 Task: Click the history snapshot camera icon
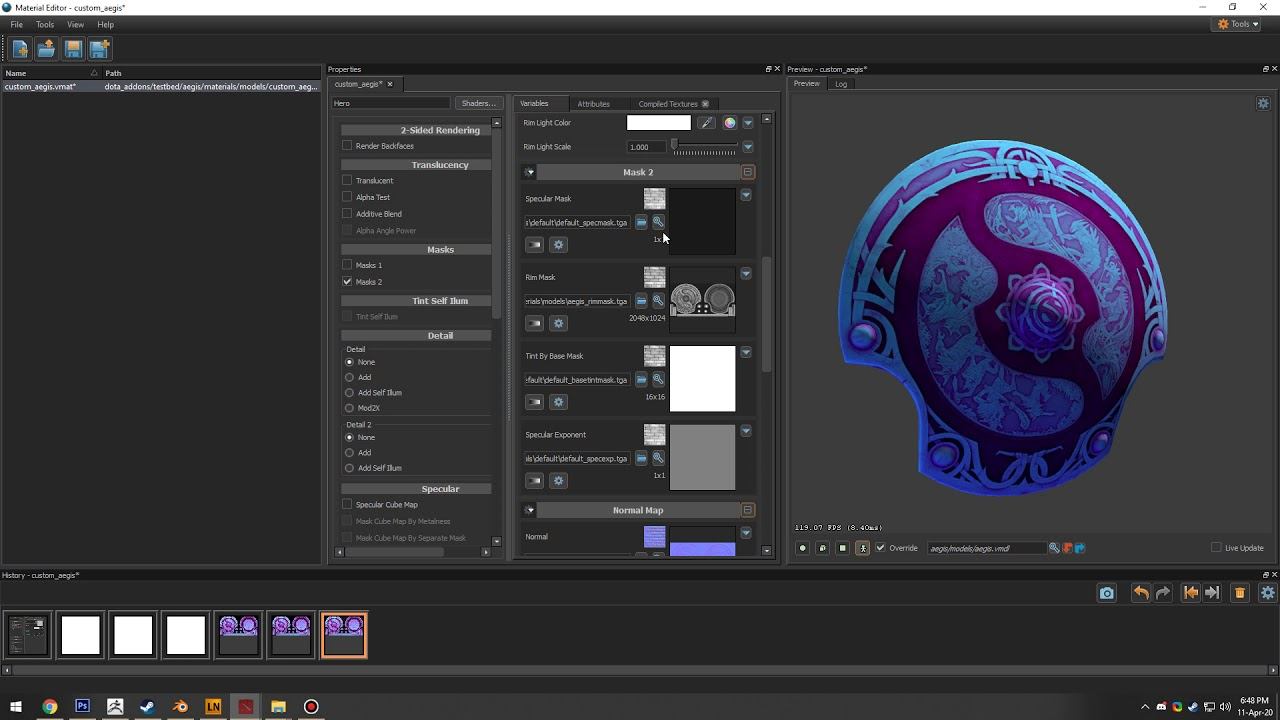coord(1107,593)
